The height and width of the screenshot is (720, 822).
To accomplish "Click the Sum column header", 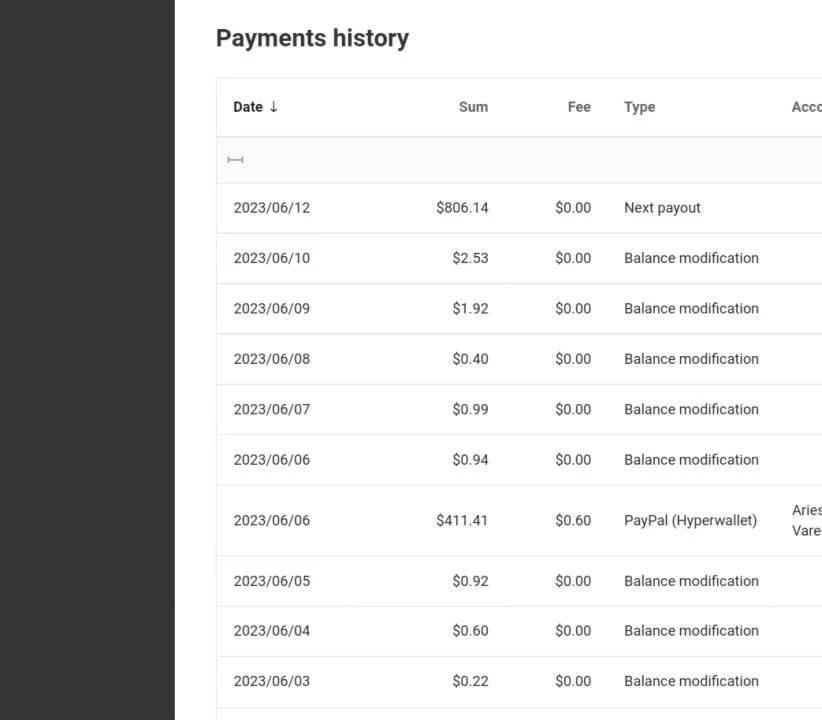I will click(473, 107).
